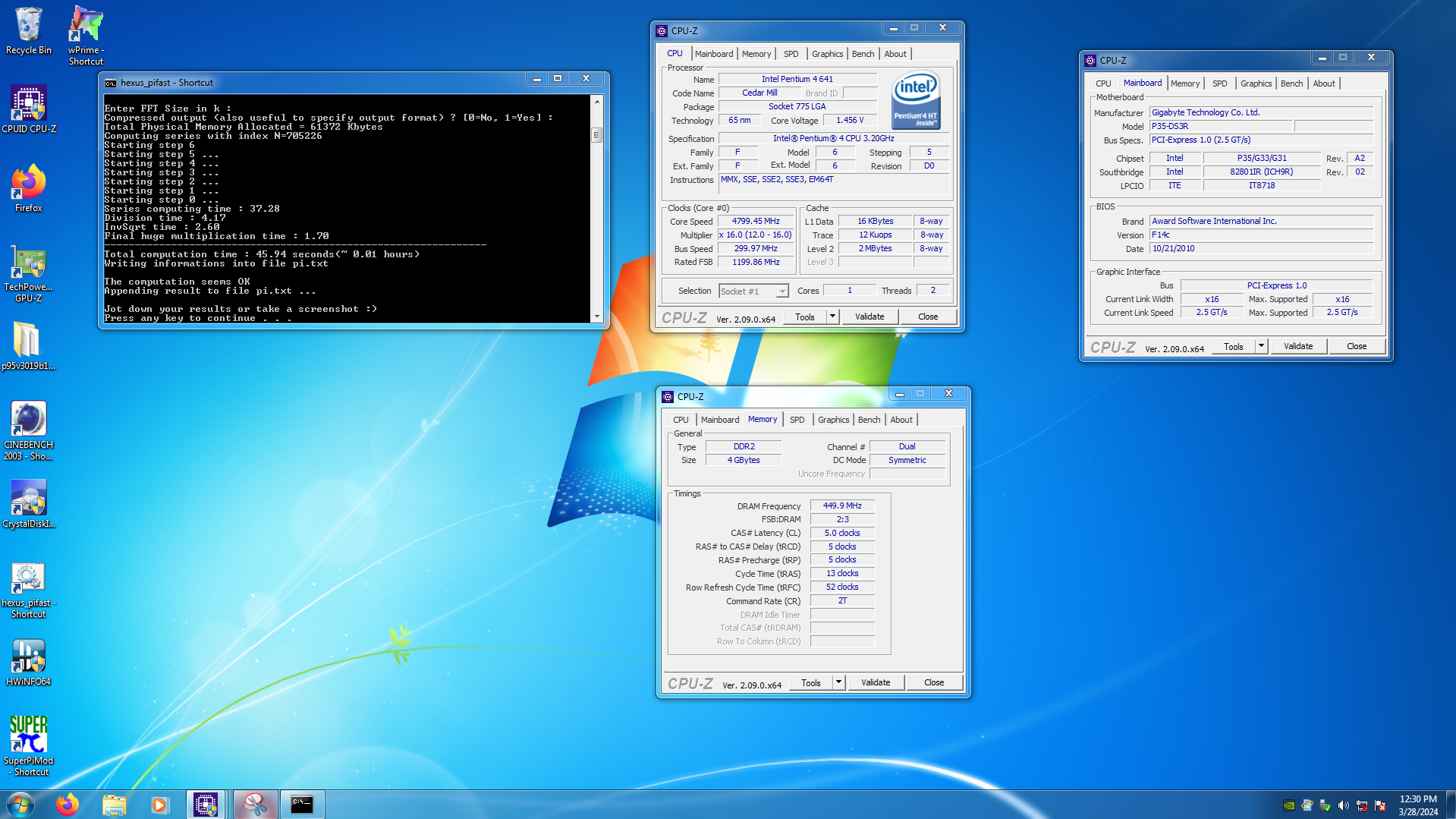Click the Core Speed value 4799.45 MHz
This screenshot has width=1456, height=819.
756,221
